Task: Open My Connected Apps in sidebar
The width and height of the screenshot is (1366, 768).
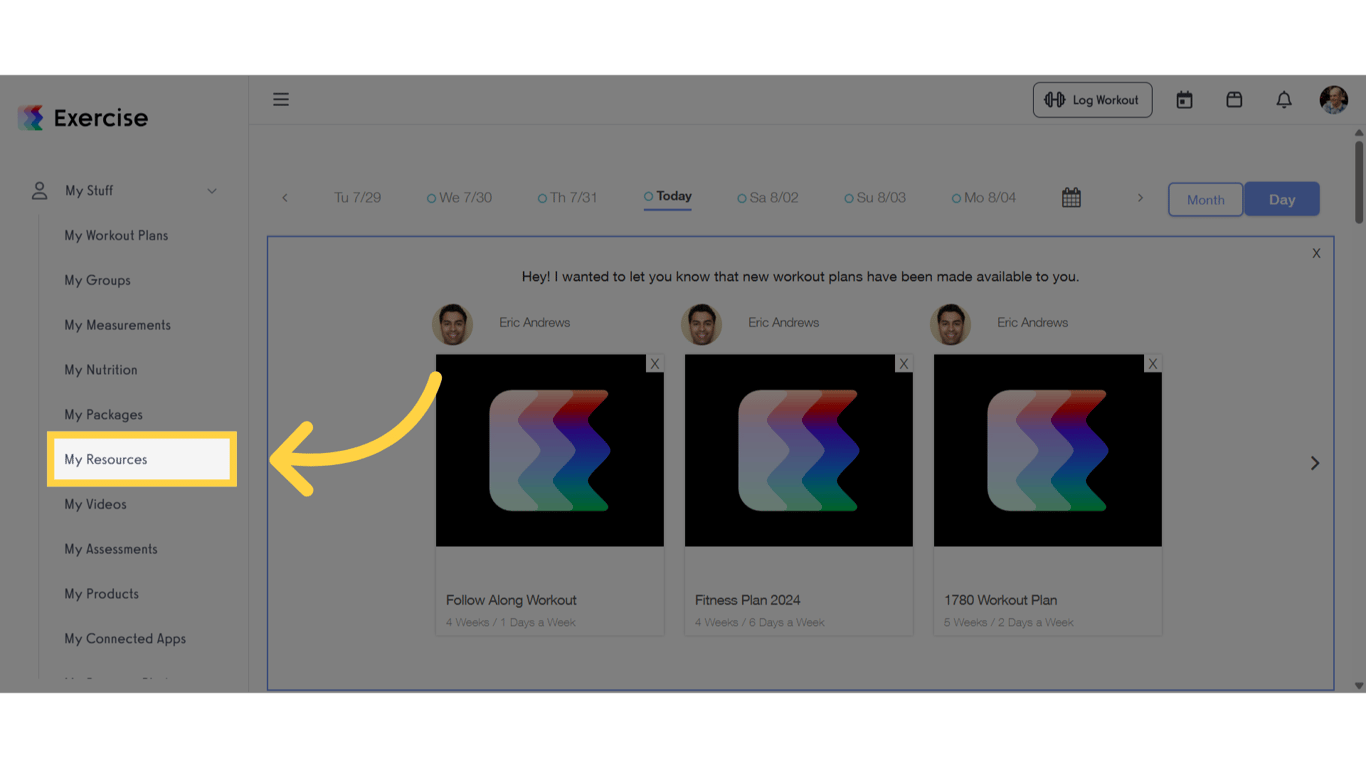Action: [125, 639]
